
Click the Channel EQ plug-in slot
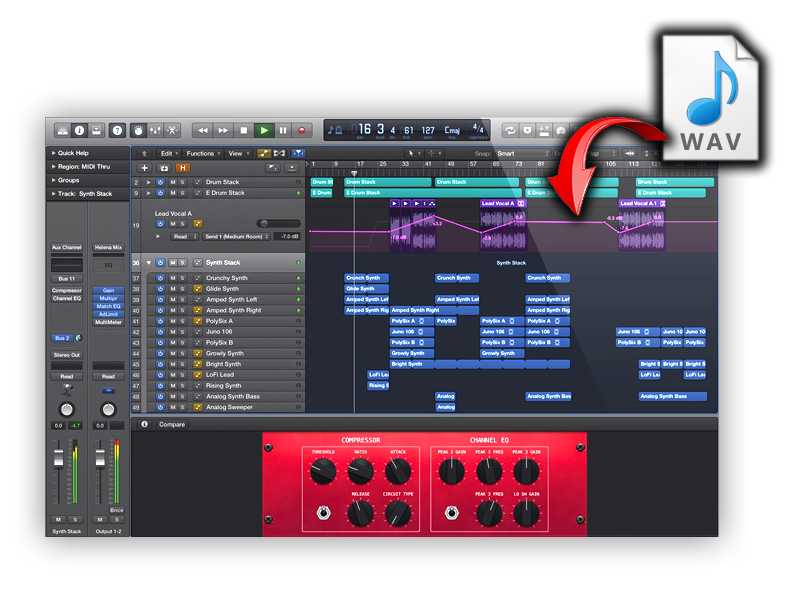tap(66, 298)
